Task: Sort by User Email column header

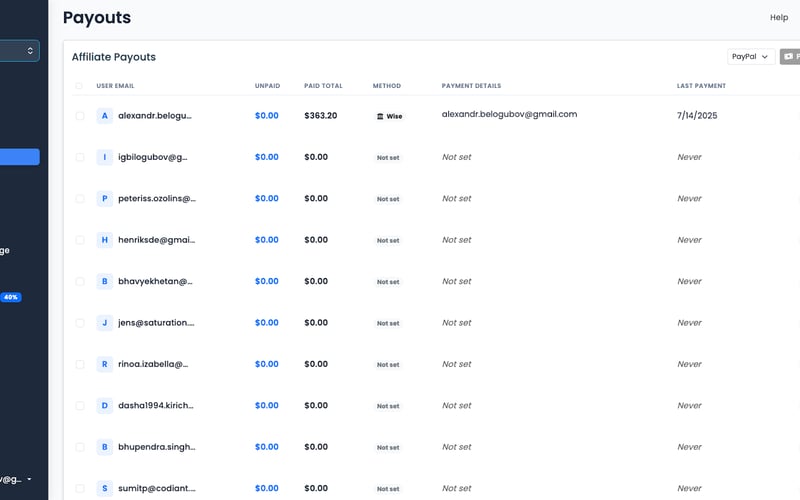Action: (x=115, y=86)
